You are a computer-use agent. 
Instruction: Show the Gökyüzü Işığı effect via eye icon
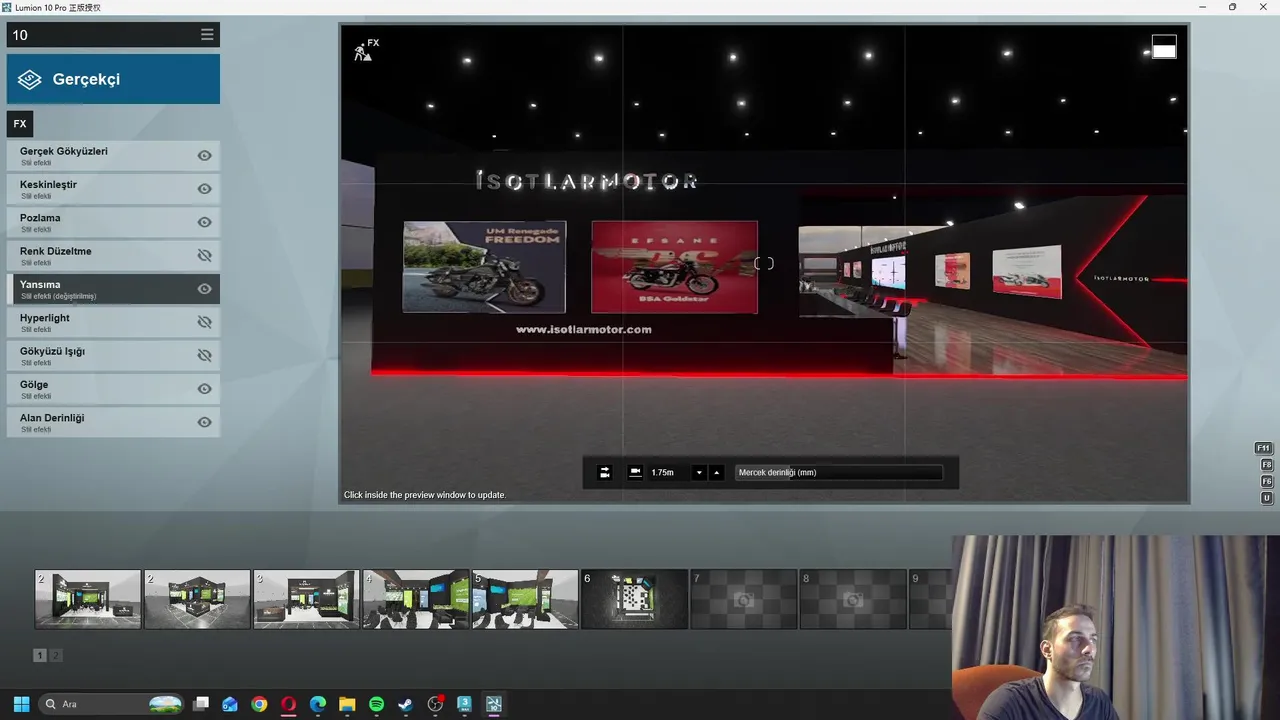pos(204,356)
